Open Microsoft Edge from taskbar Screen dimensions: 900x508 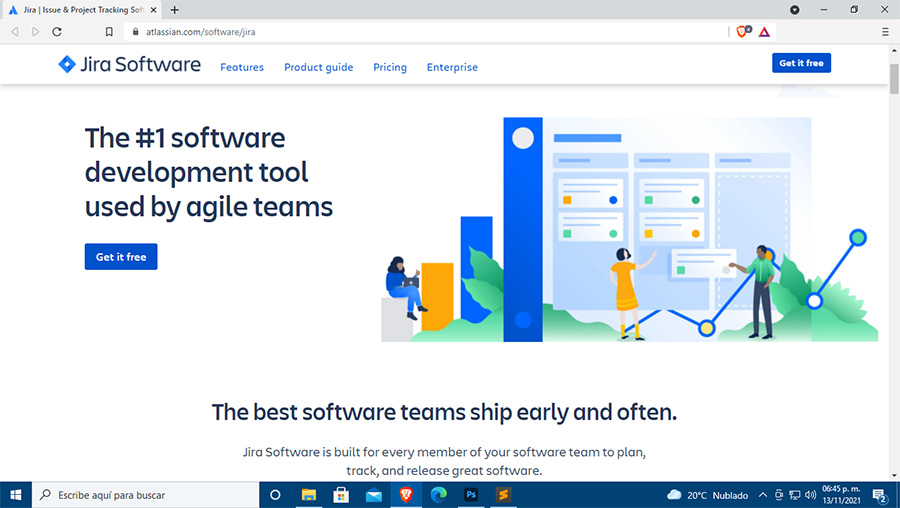pyautogui.click(x=439, y=495)
